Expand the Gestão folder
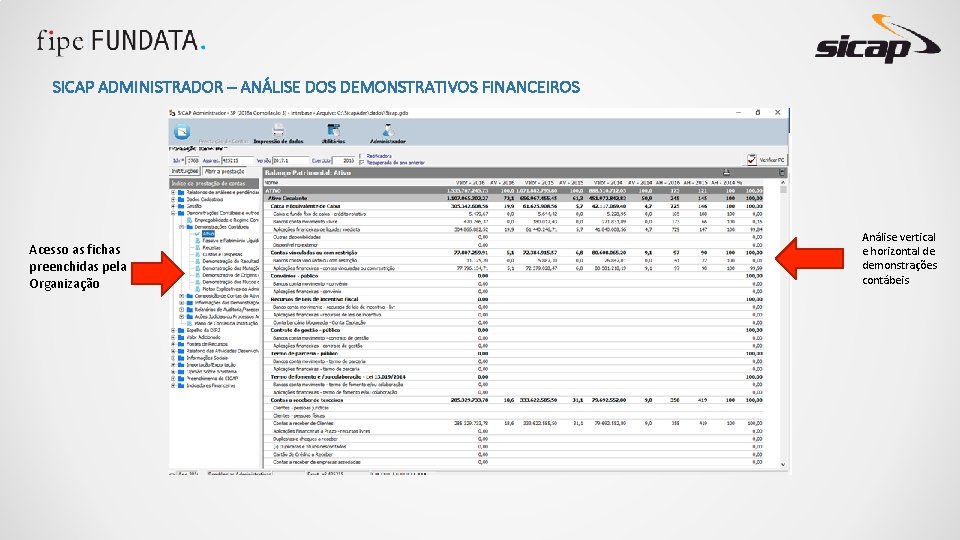960x540 pixels. [173, 206]
